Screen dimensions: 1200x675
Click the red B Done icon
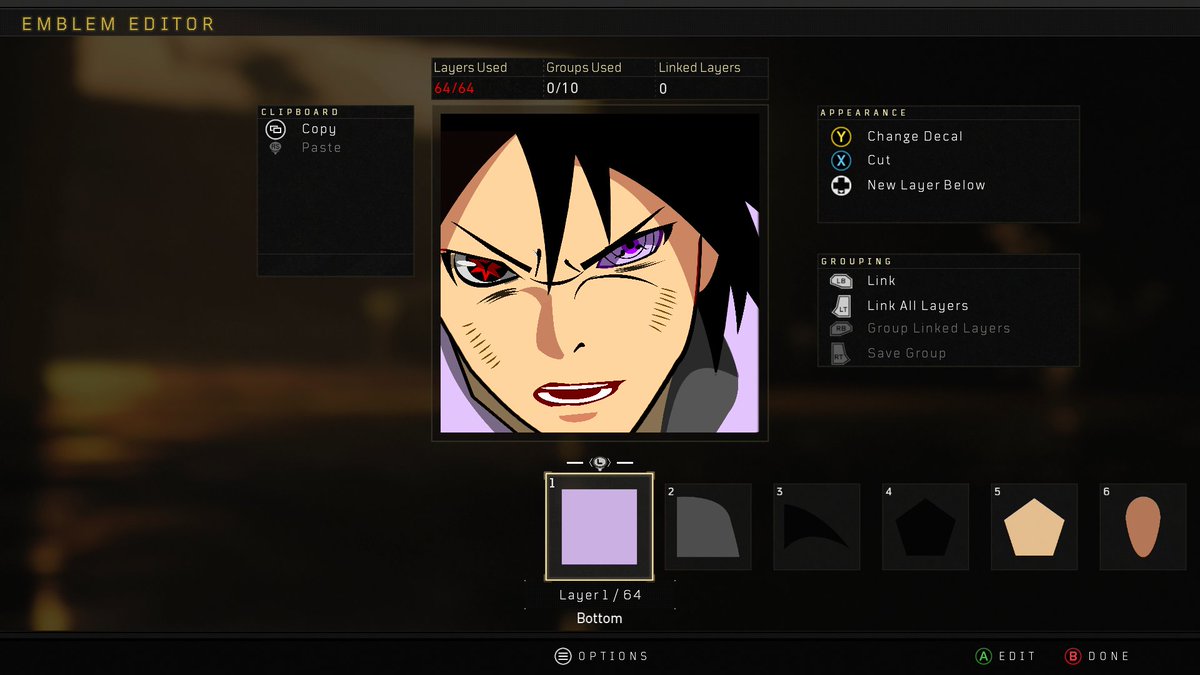1073,656
